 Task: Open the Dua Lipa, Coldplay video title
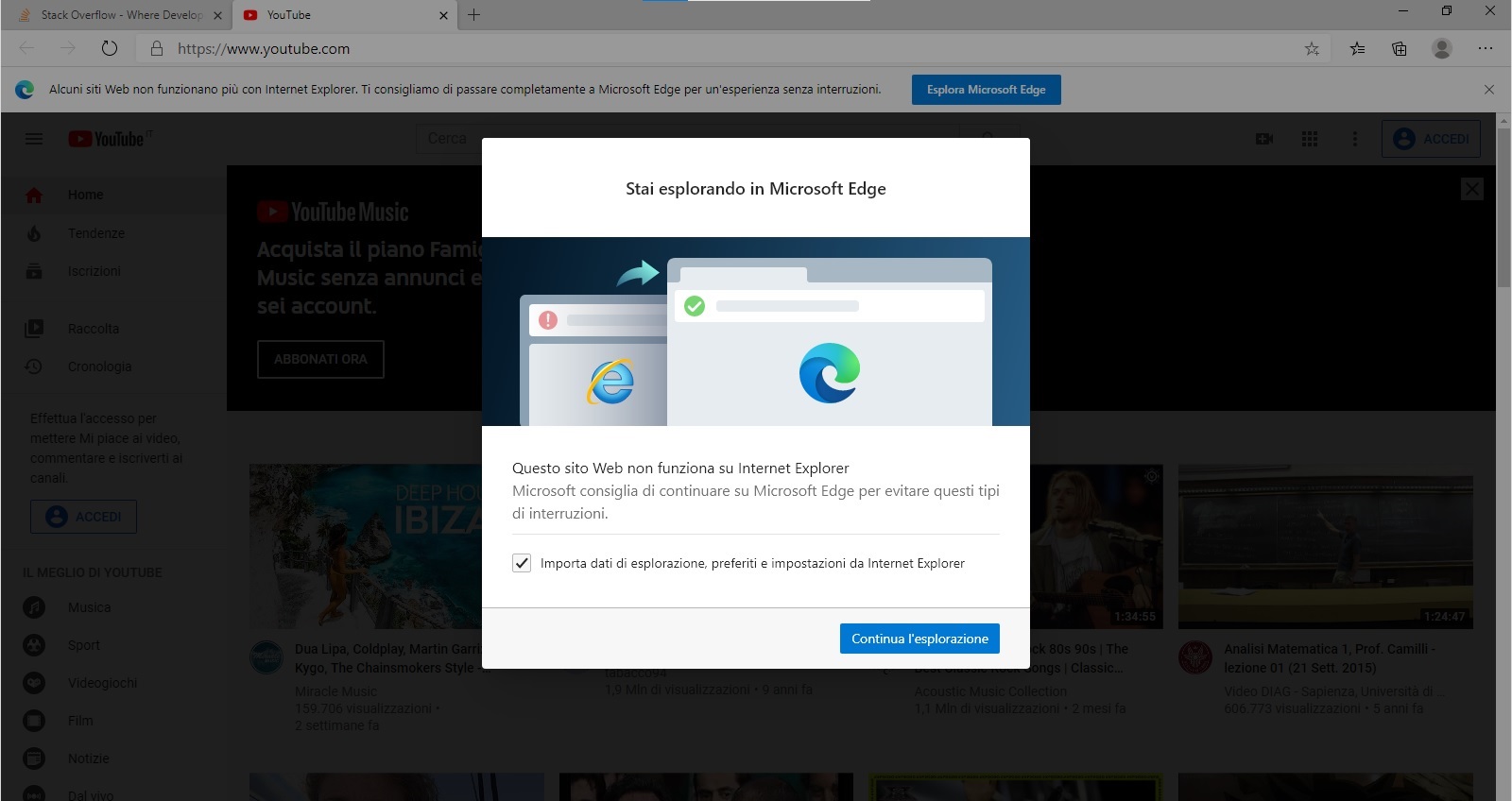coord(387,658)
